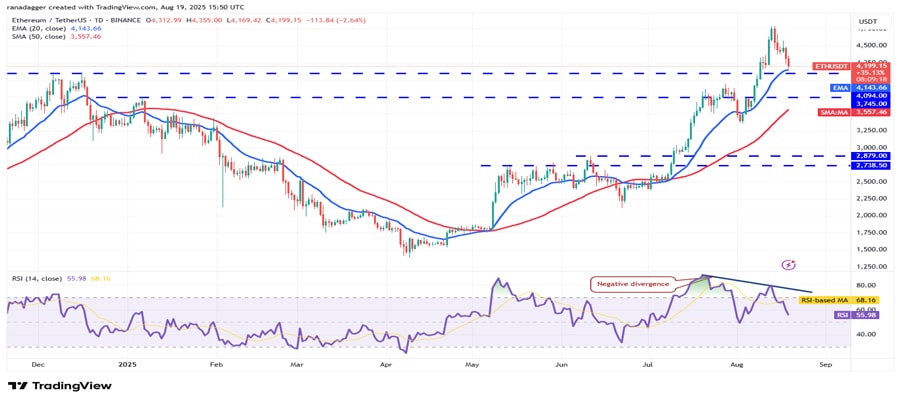Image resolution: width=900 pixels, height=400 pixels.
Task: Select the Ethereum / TetherUS symbol title
Action: click(76, 21)
